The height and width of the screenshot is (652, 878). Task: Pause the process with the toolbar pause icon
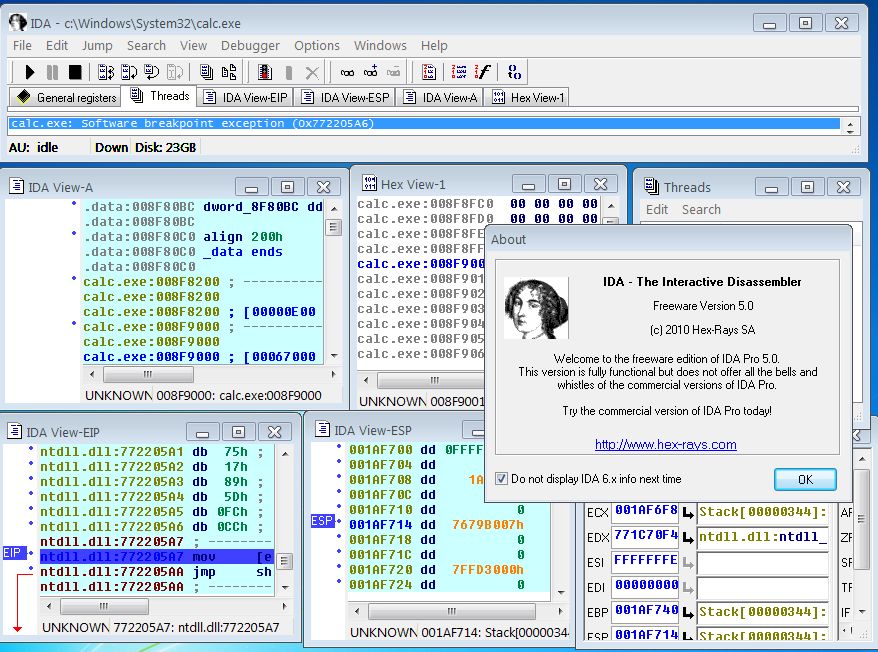[x=53, y=72]
